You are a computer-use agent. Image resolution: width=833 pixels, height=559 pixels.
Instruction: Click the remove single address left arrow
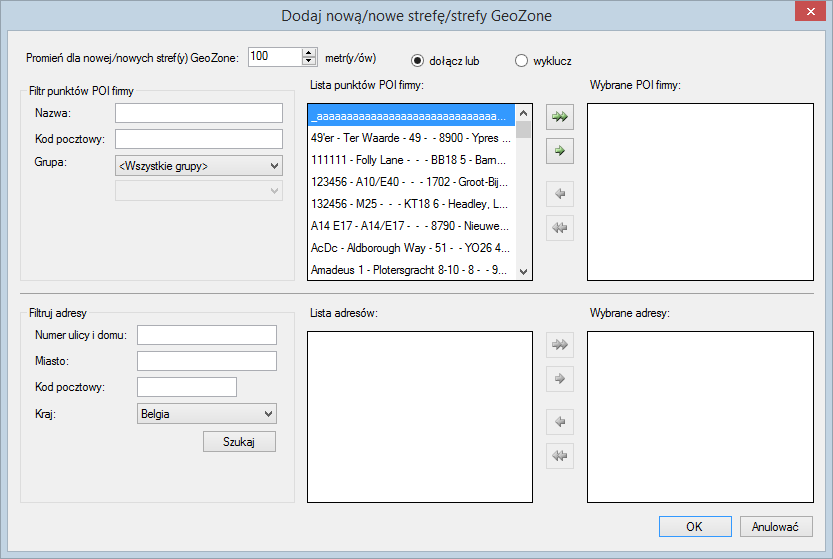pos(560,422)
